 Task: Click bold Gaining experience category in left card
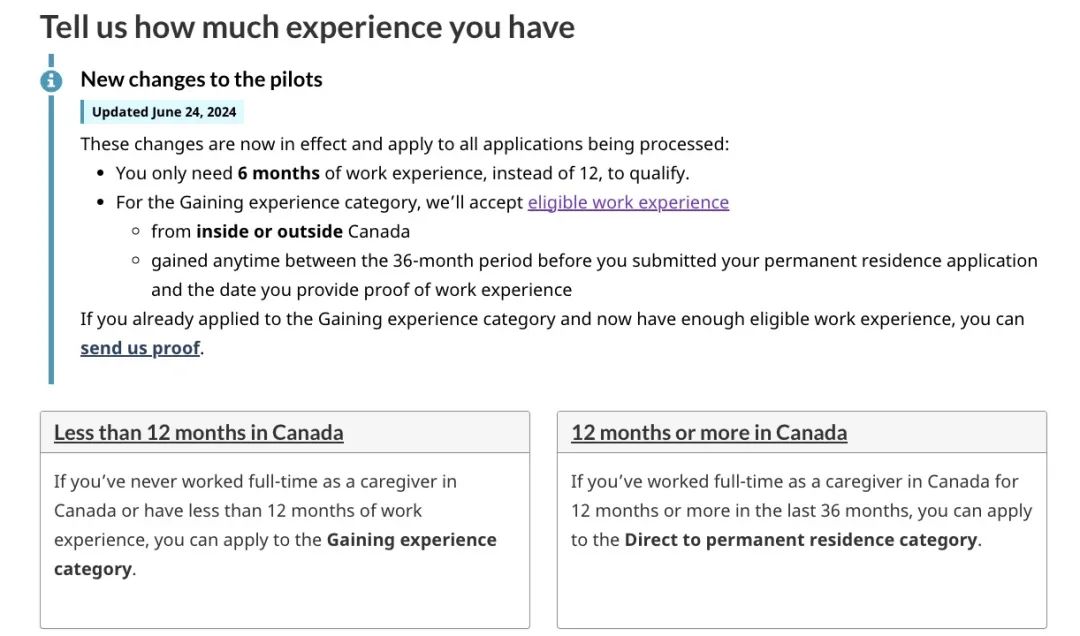275,554
